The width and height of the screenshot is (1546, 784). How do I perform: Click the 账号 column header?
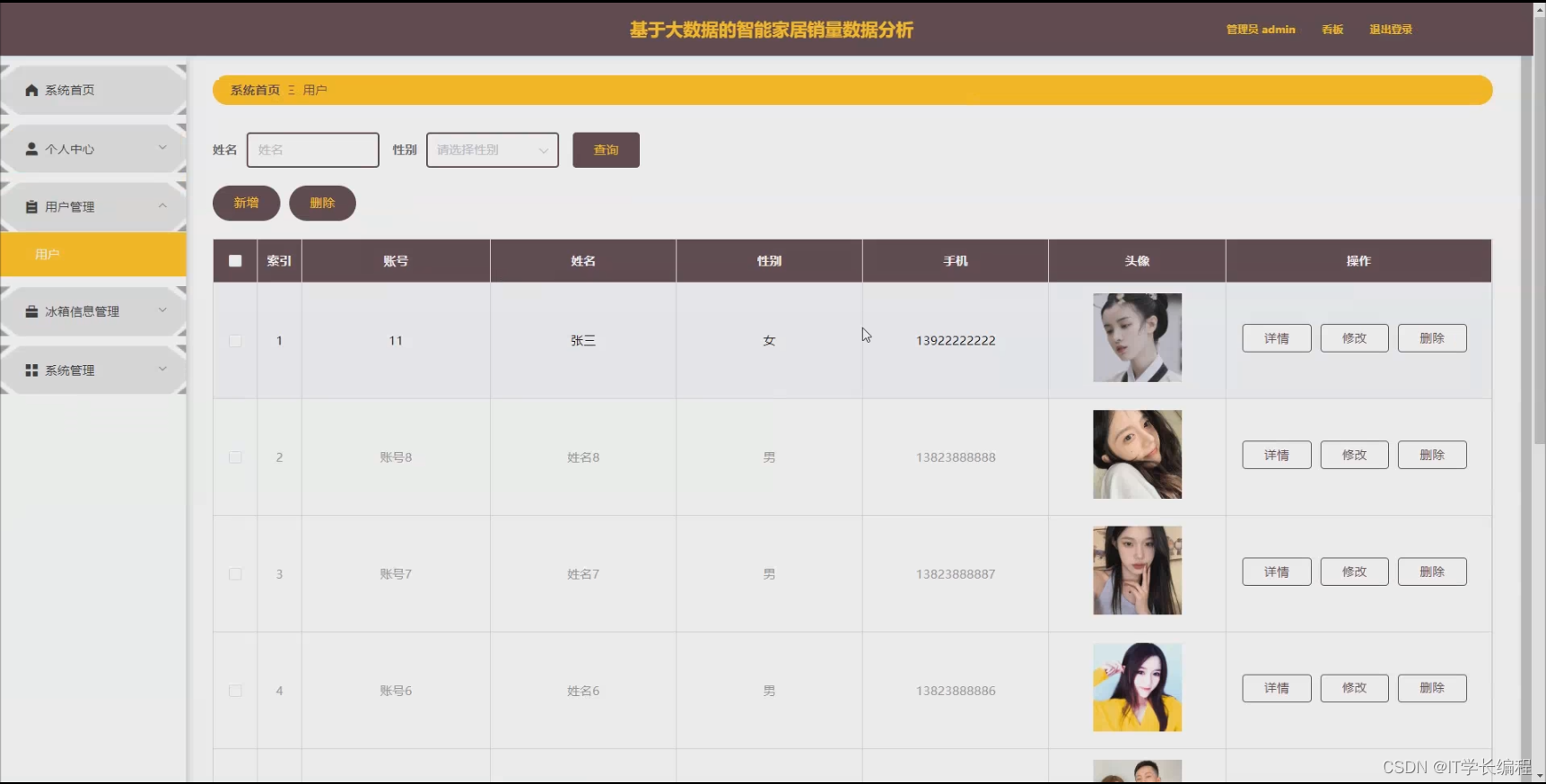[396, 261]
